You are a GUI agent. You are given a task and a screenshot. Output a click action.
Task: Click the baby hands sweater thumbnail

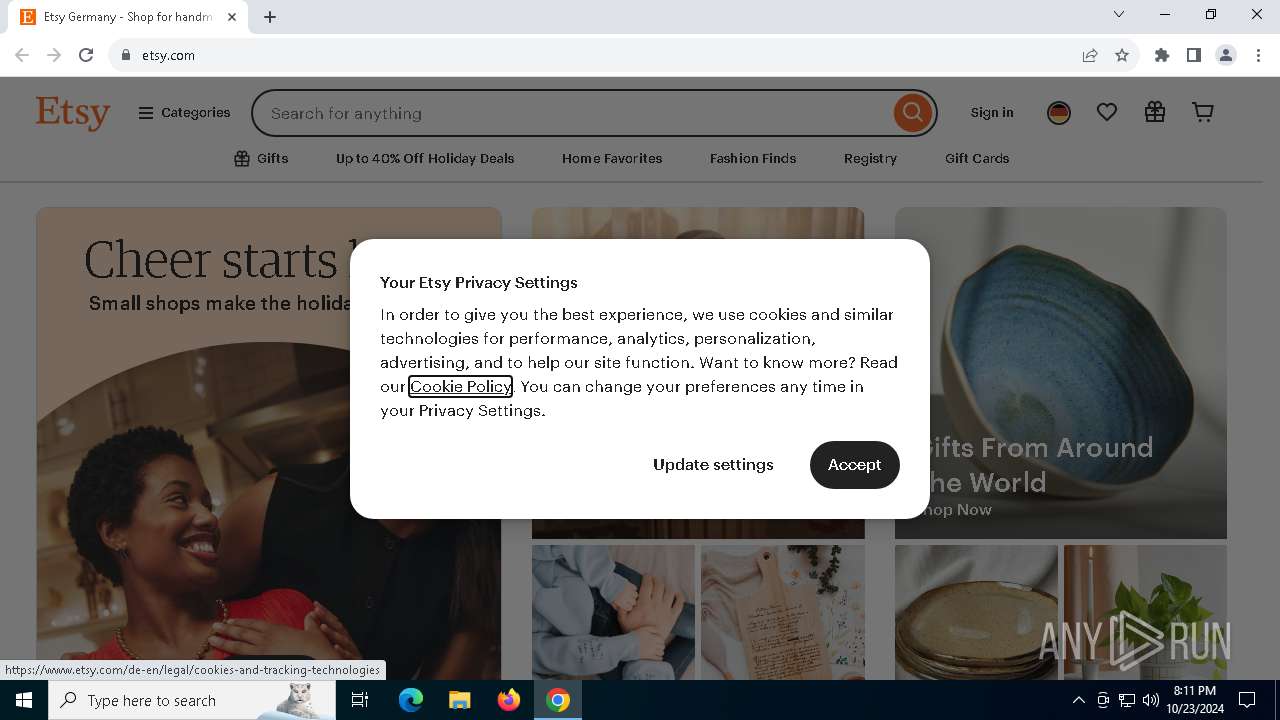tap(613, 612)
